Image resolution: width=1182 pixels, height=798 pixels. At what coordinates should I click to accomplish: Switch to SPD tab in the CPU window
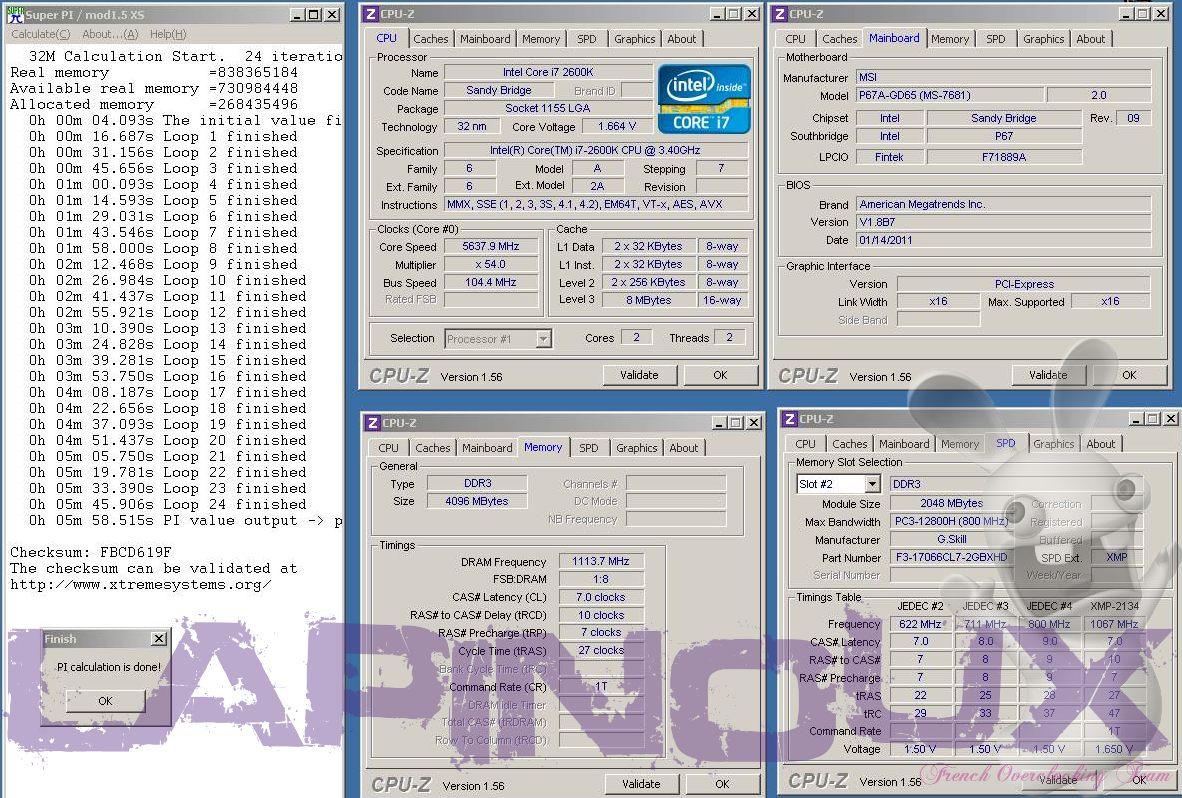pyautogui.click(x=586, y=38)
